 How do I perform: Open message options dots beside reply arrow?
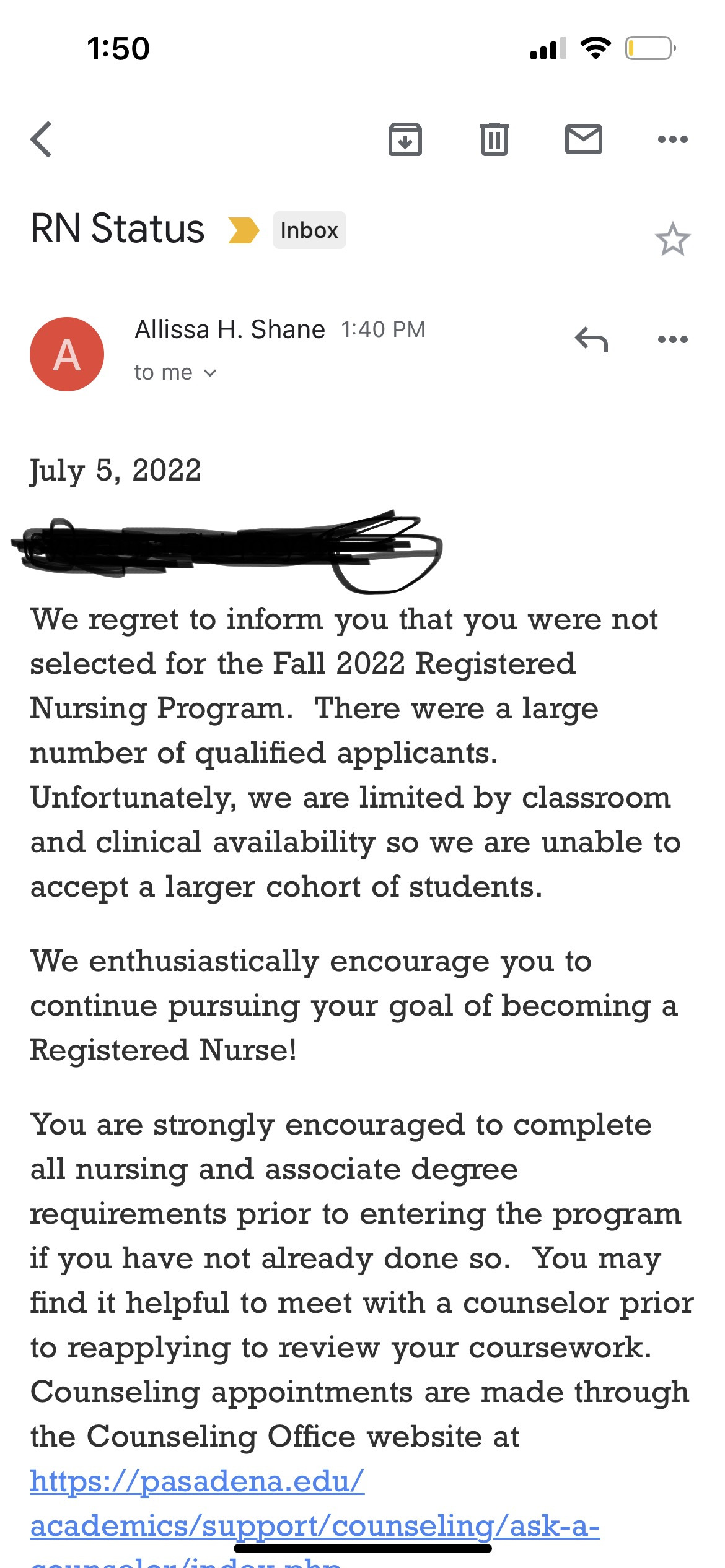tap(672, 339)
